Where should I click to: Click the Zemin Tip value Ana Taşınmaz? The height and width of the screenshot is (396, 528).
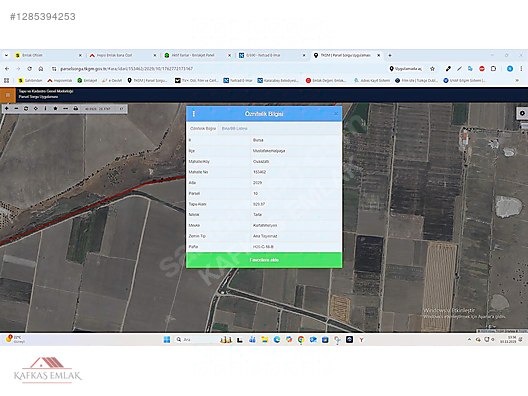click(265, 236)
